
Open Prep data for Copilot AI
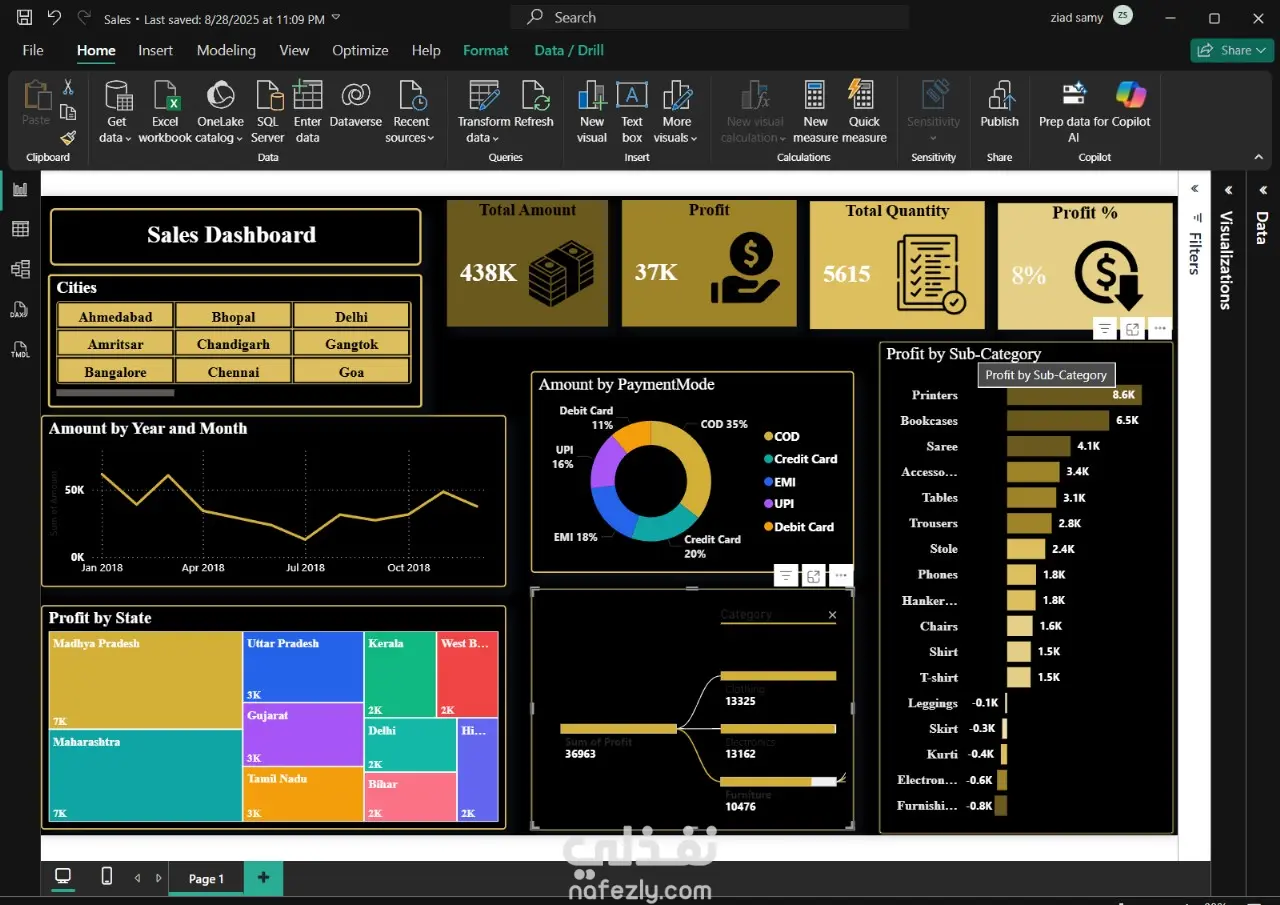(1073, 112)
